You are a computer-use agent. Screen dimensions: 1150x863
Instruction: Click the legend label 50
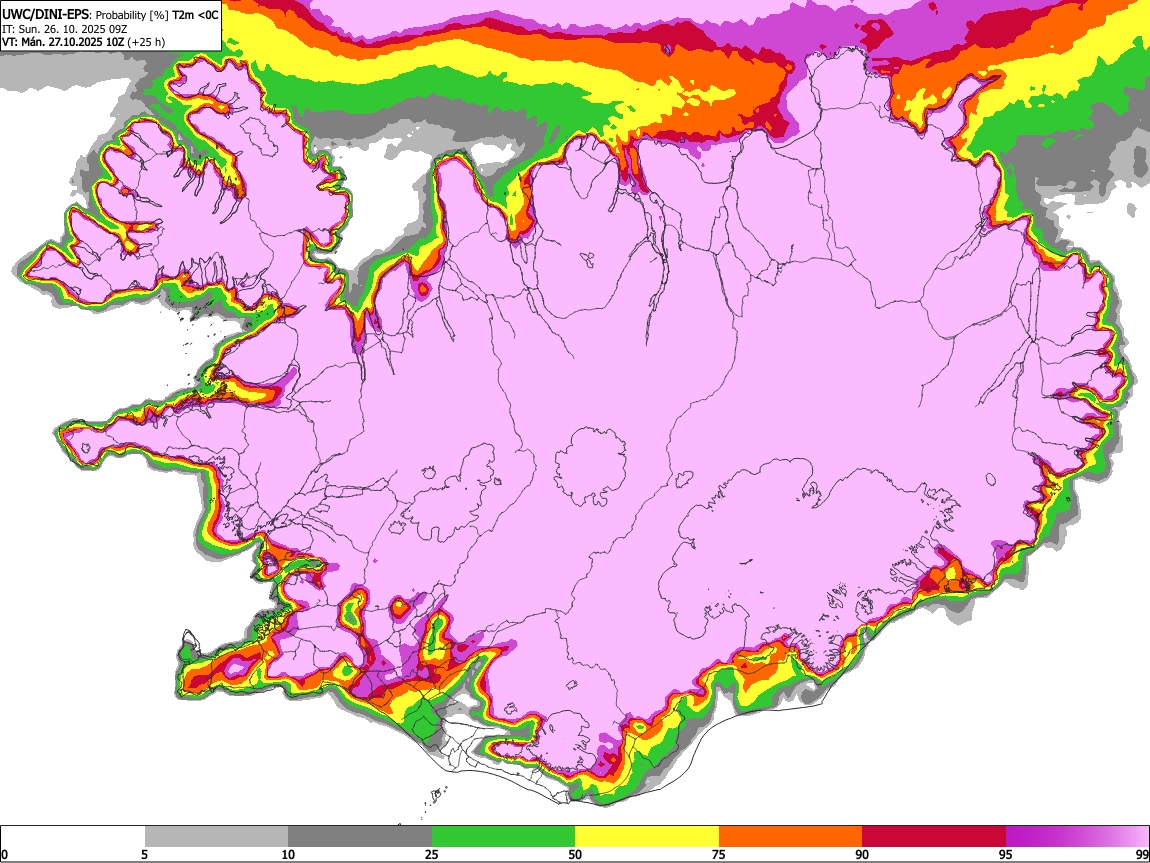[575, 855]
